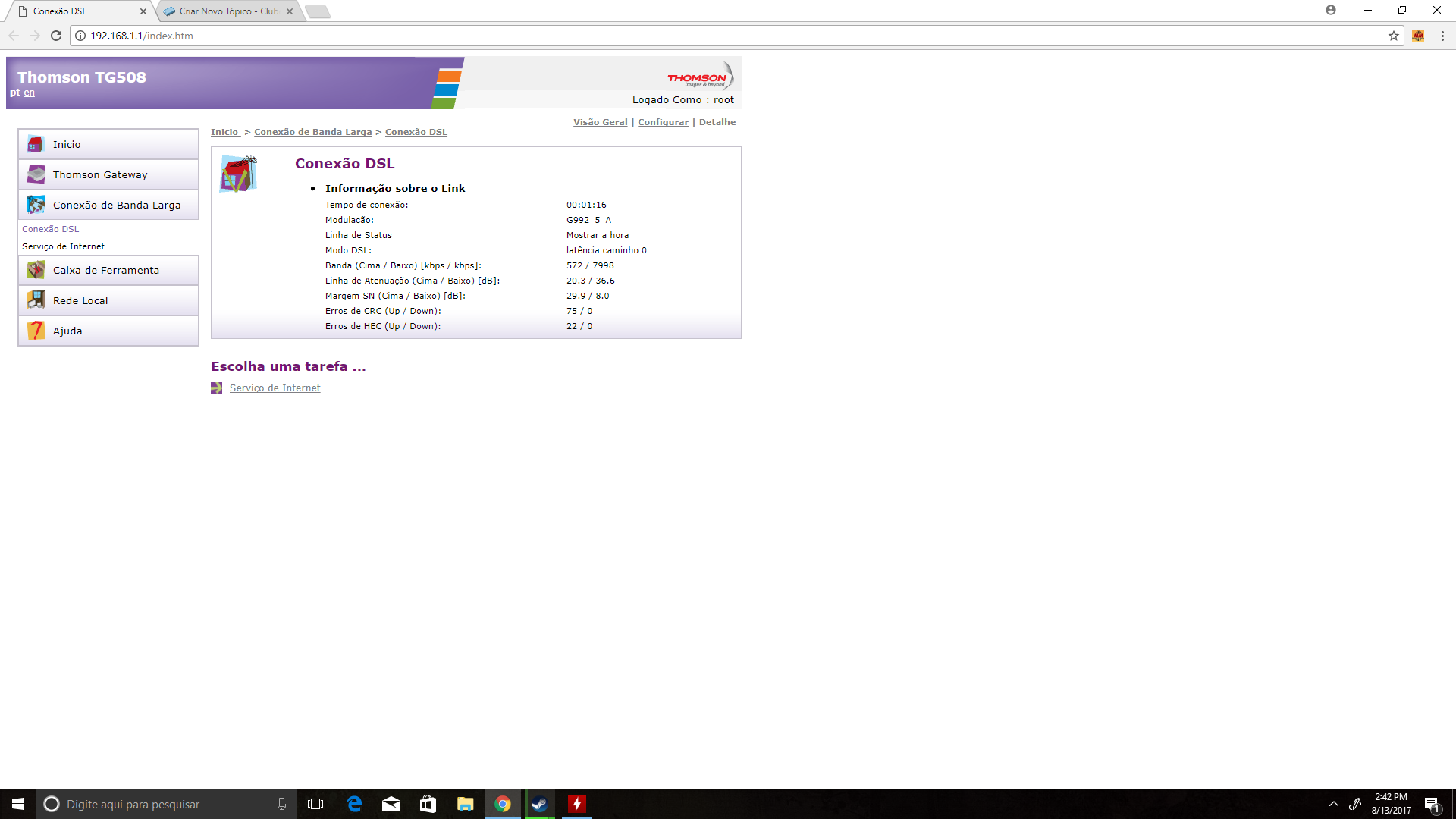Click the arrow icon beside Serviço de Internet
Viewport: 1456px width, 819px height.
(x=217, y=388)
